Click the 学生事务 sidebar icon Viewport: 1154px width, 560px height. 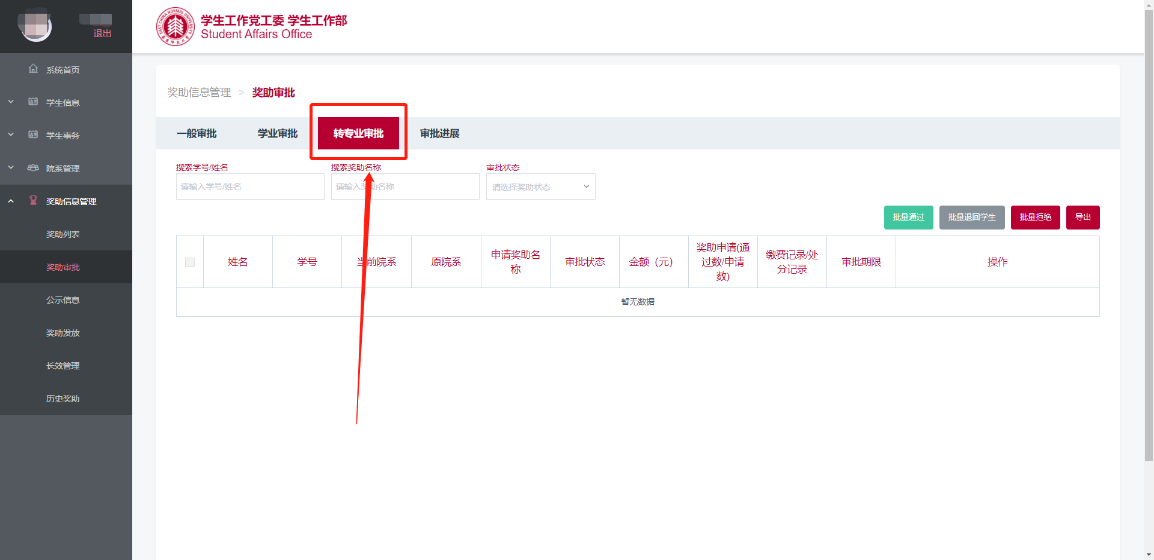pos(34,135)
